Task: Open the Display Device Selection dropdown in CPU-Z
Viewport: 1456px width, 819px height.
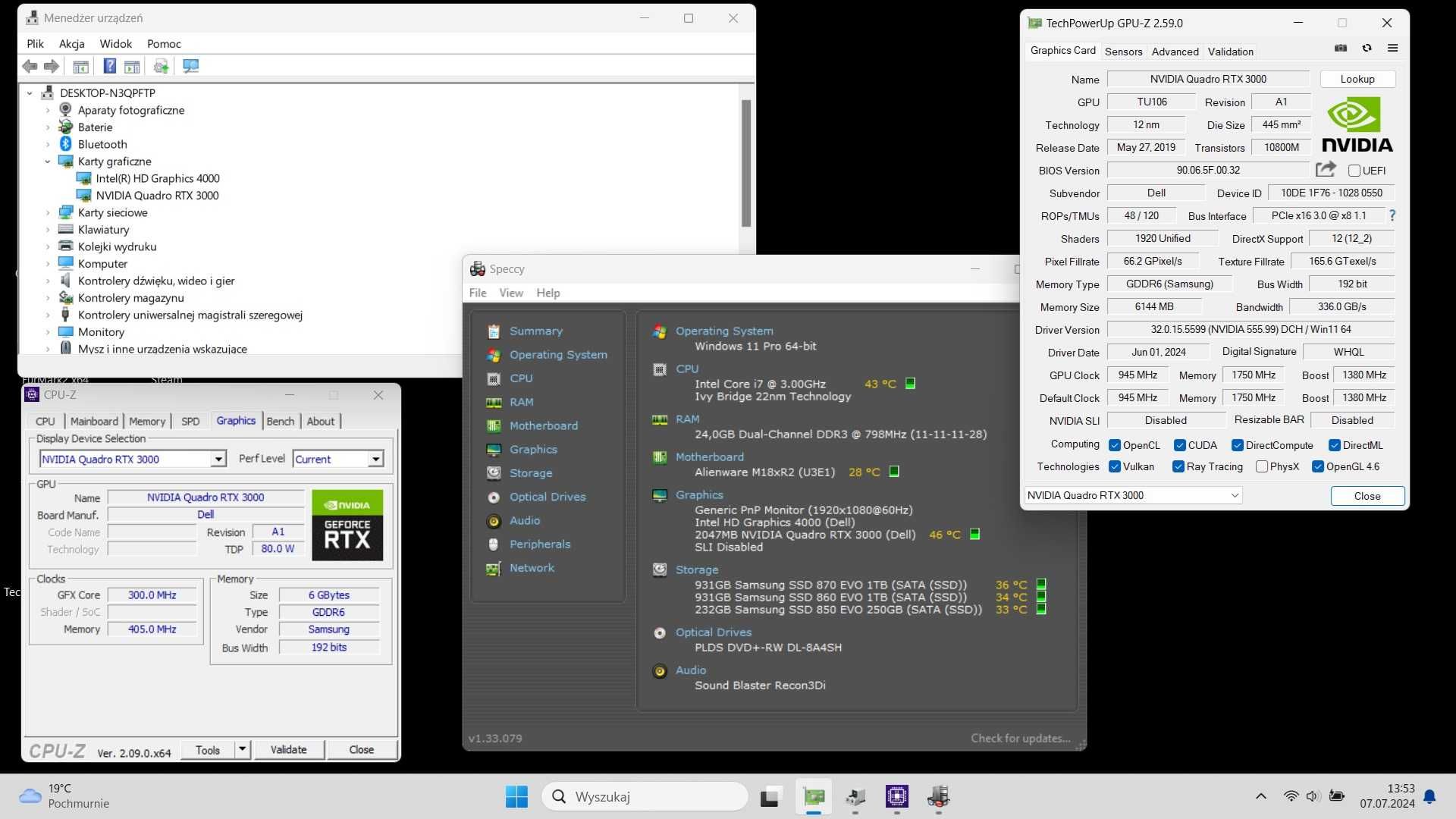Action: (133, 459)
